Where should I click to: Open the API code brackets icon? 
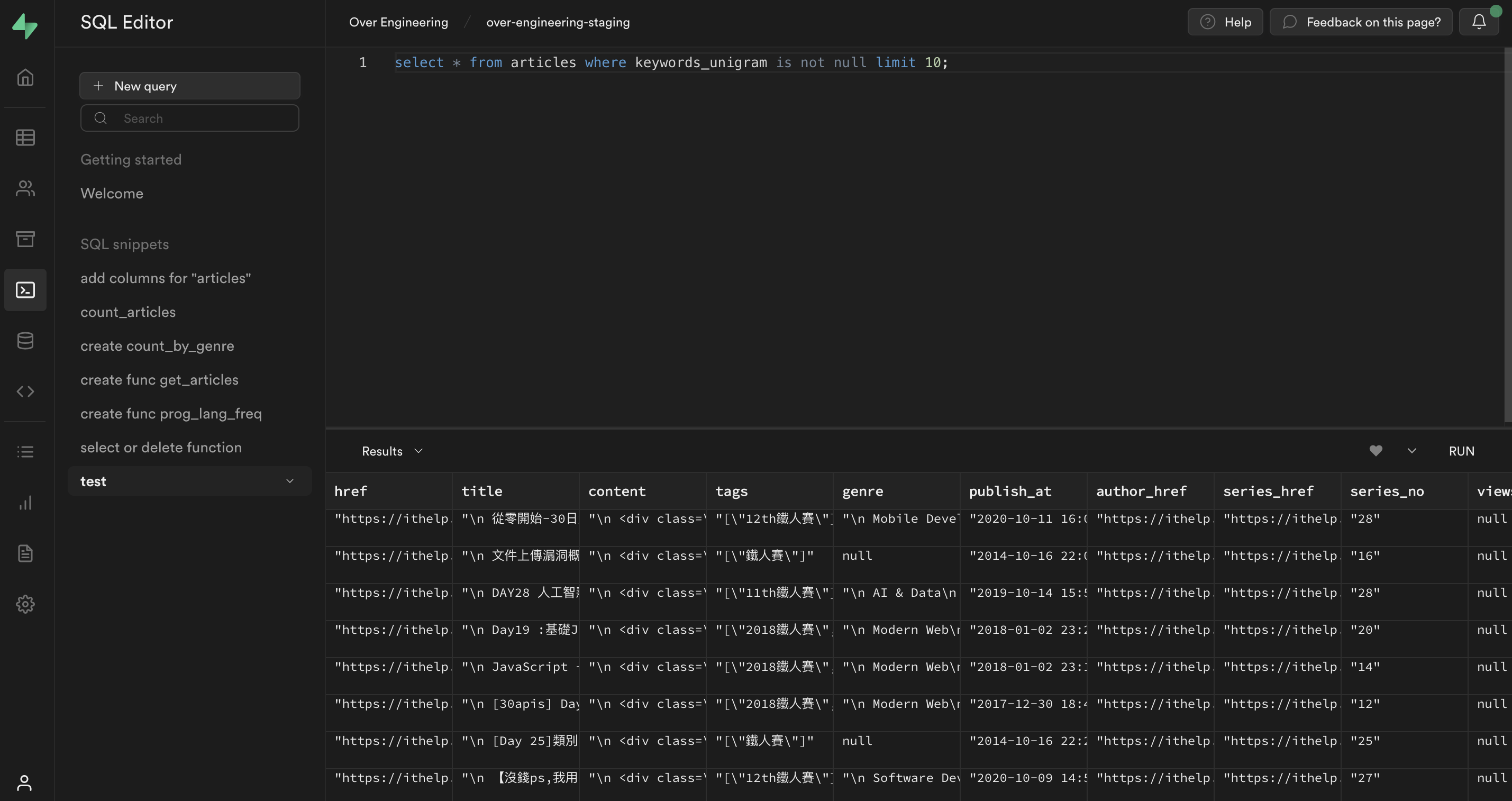pyautogui.click(x=25, y=392)
